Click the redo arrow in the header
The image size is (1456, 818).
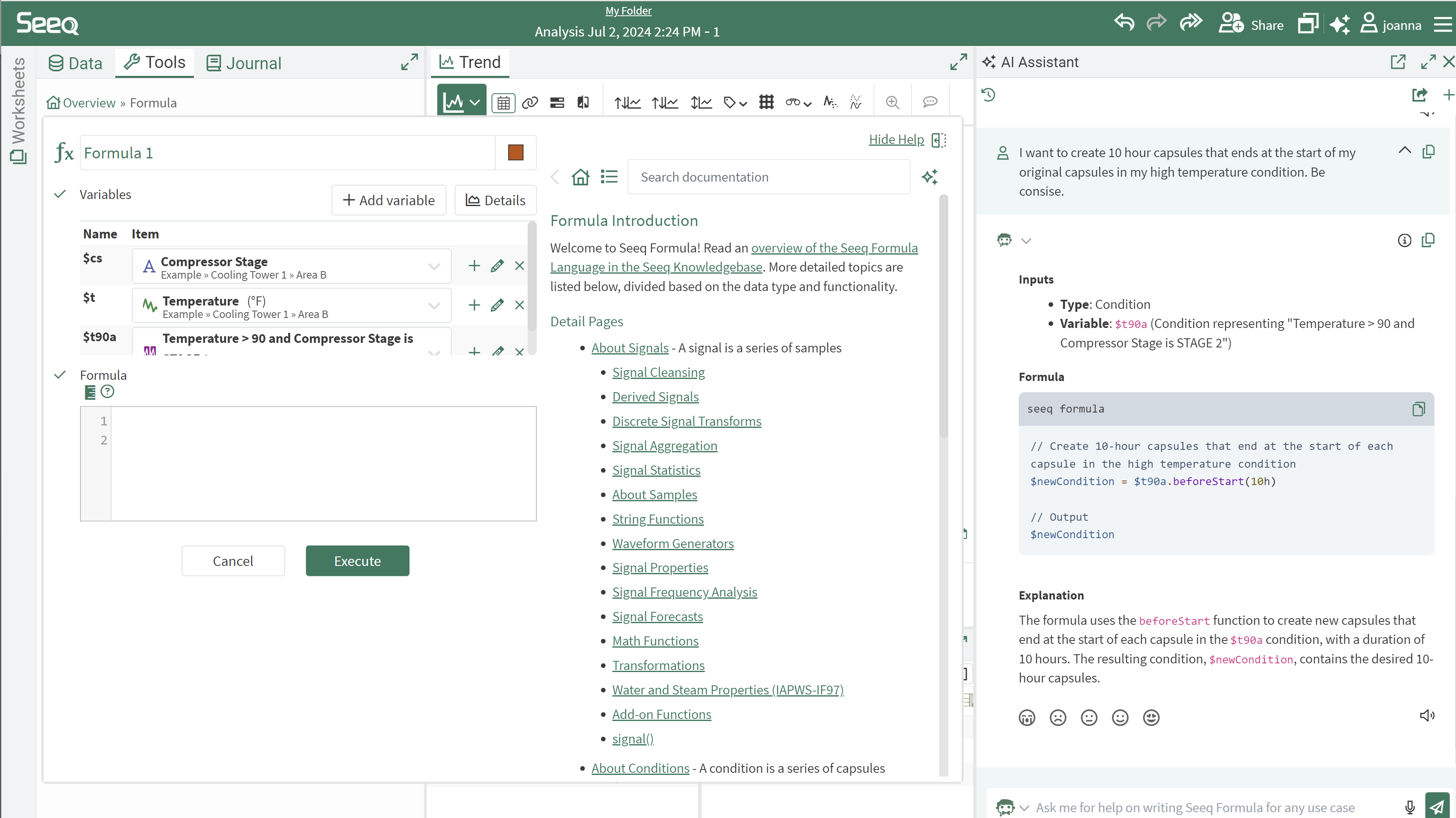point(1156,23)
